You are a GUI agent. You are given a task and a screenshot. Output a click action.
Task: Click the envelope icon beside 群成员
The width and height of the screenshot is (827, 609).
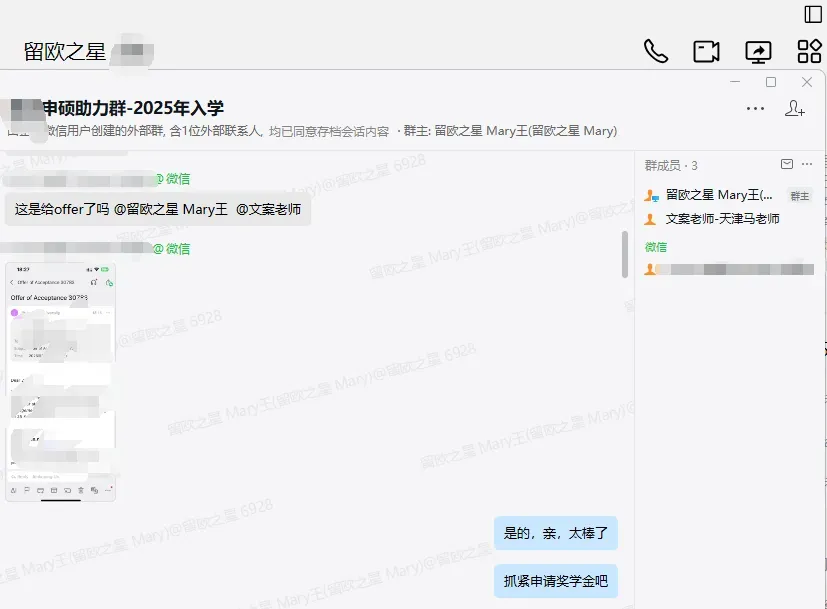click(787, 164)
